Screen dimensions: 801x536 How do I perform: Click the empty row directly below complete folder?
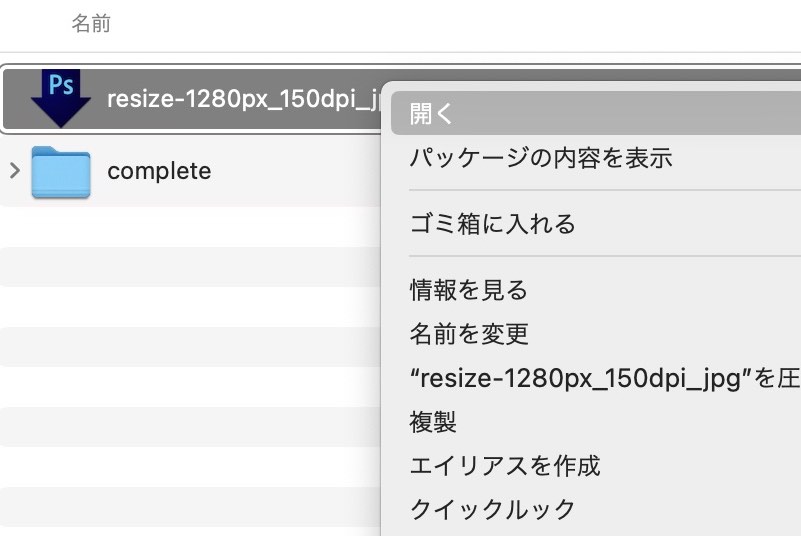pyautogui.click(x=190, y=227)
